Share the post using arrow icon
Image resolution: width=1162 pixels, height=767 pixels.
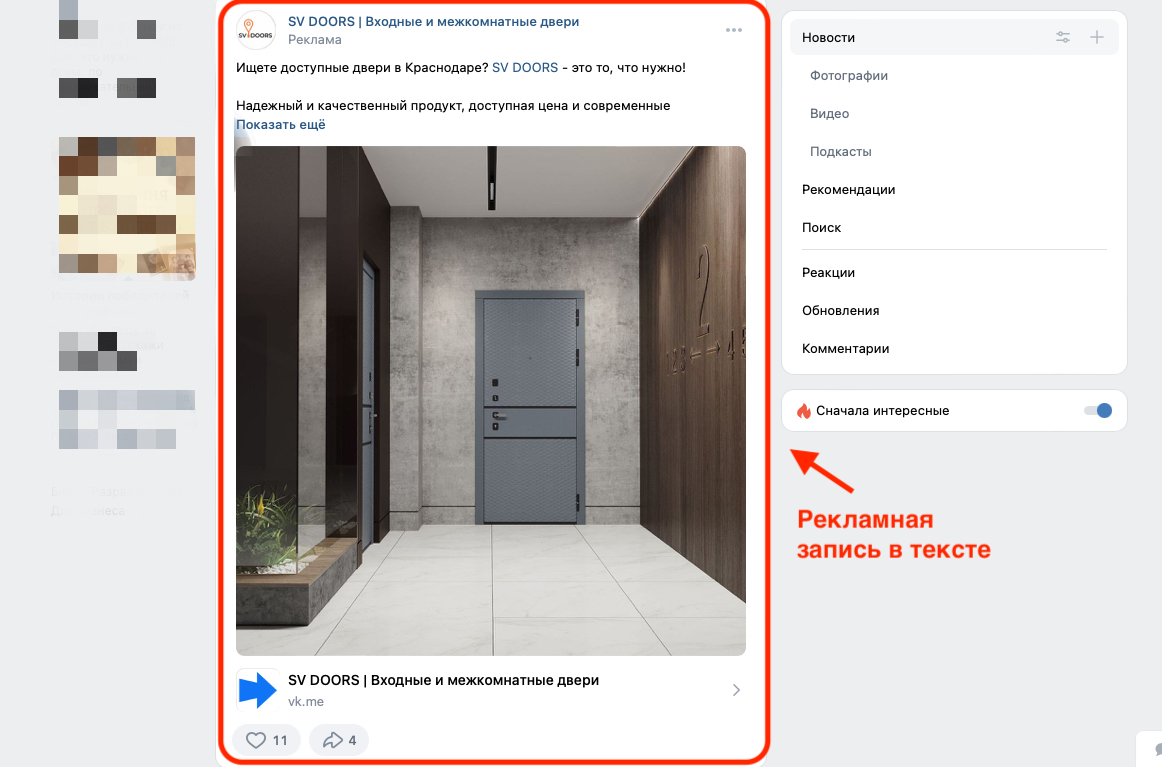(x=339, y=740)
